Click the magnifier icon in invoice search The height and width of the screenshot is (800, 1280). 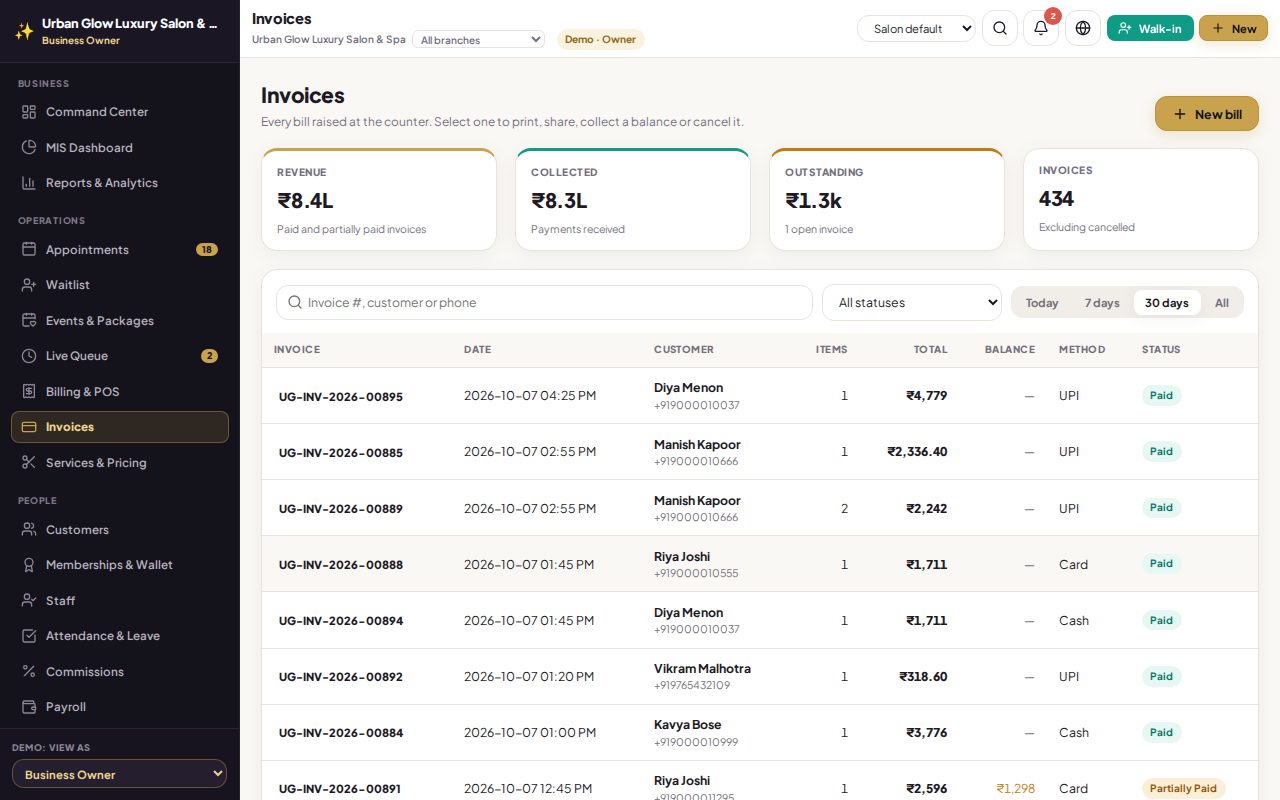295,302
